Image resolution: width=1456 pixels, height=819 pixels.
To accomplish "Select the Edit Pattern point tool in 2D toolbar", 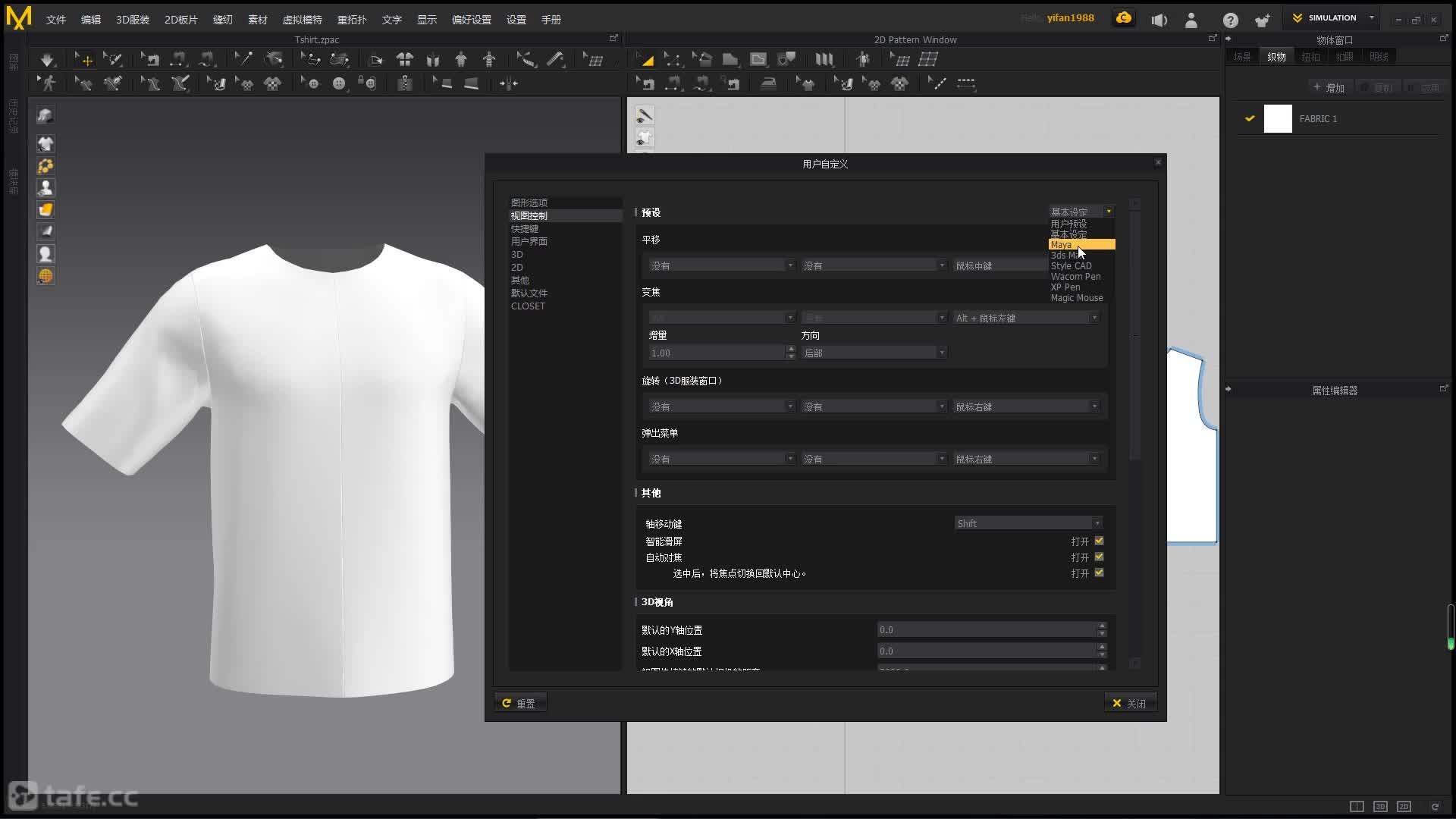I will (673, 59).
